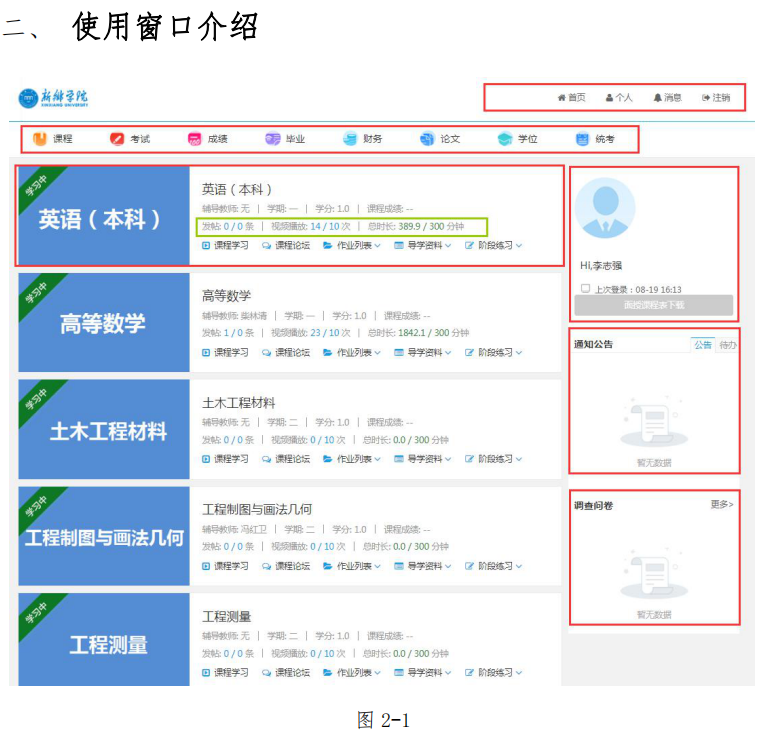Click the 消息 bell icon
The width and height of the screenshot is (759, 736).
point(657,98)
